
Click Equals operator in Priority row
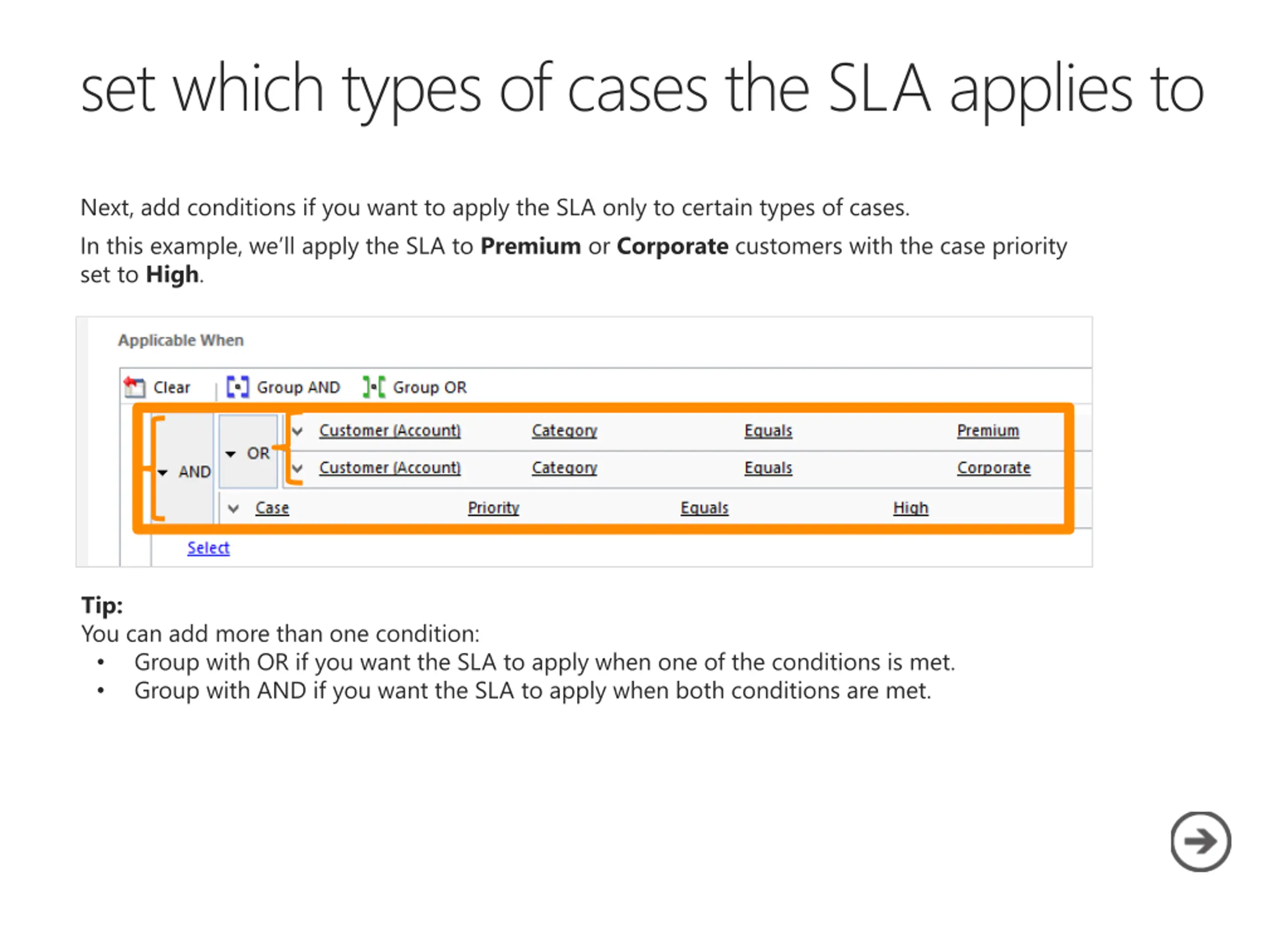704,508
